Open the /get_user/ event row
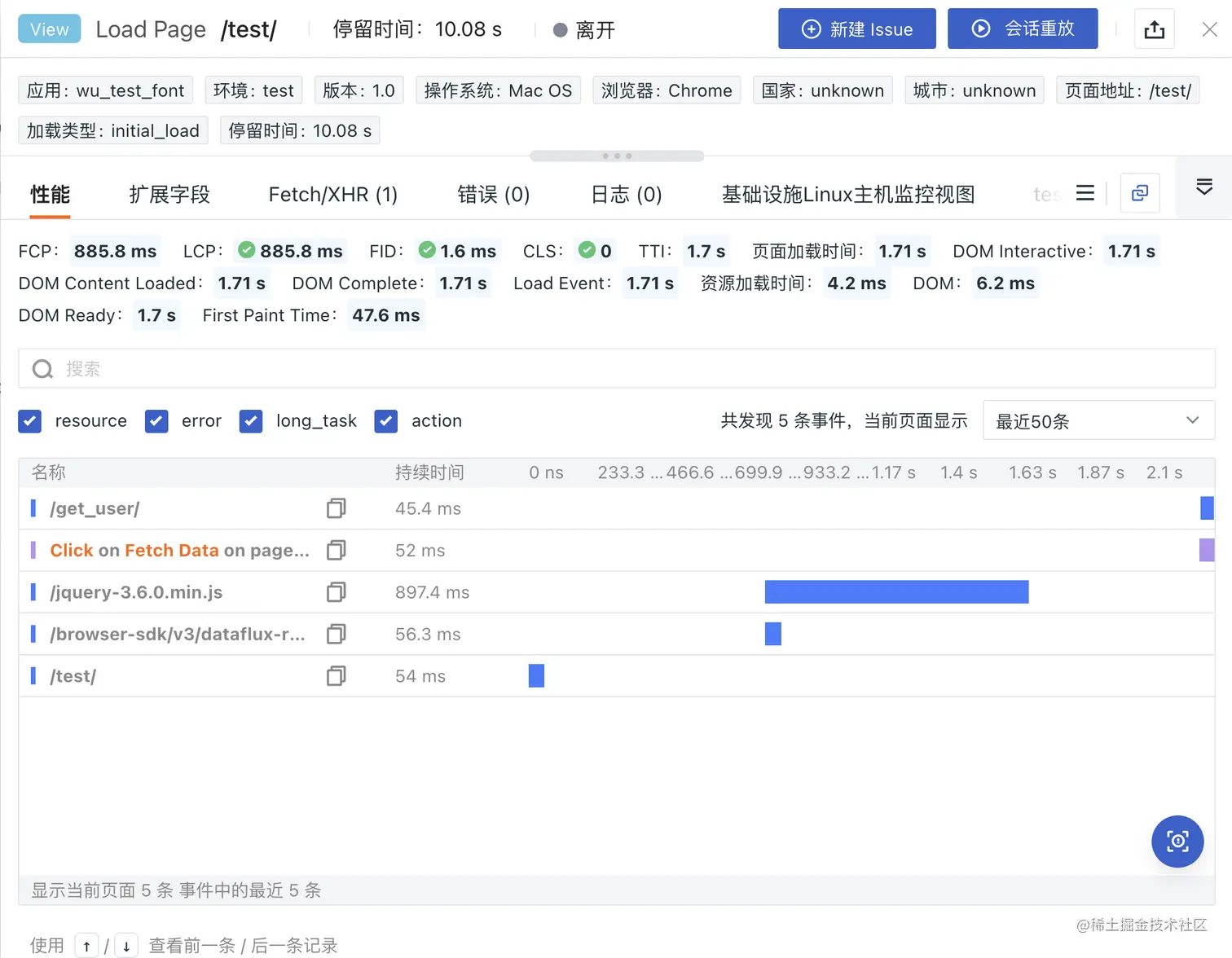The width and height of the screenshot is (1232, 958). 617,508
